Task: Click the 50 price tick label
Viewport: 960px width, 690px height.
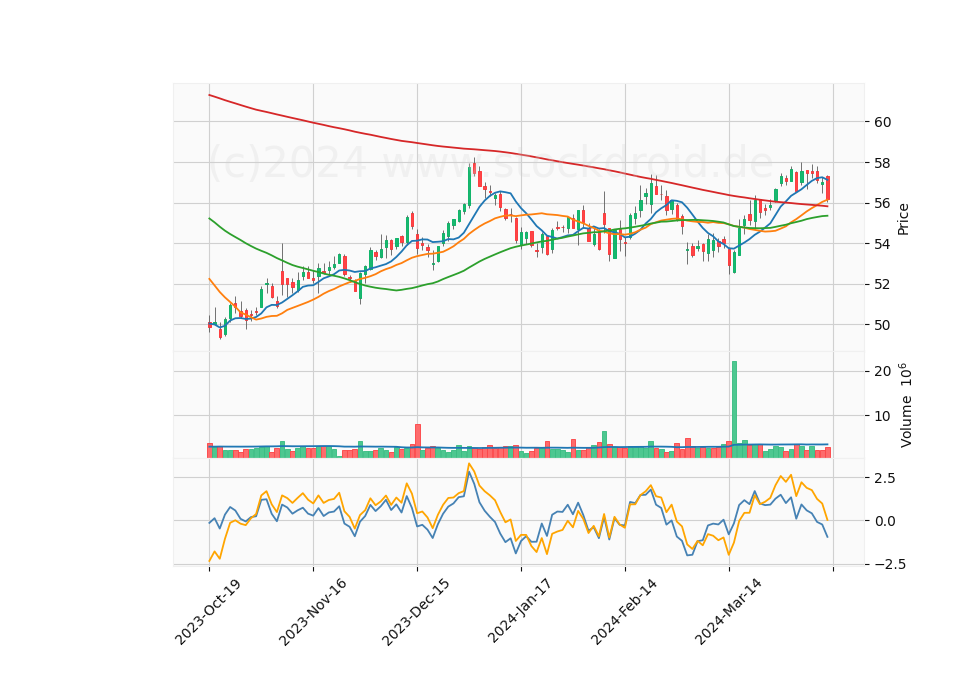Action: point(882,325)
